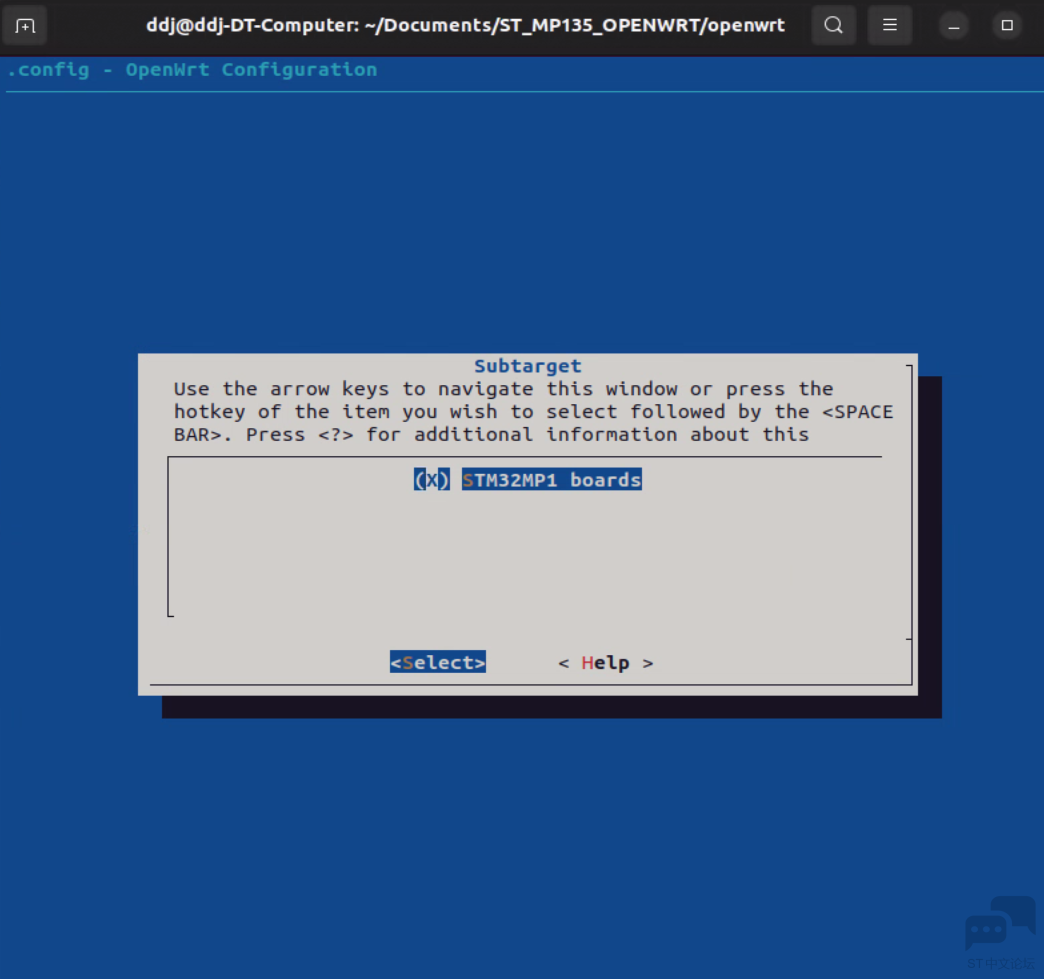Minimize the terminal window
The image size is (1044, 979).
953,26
